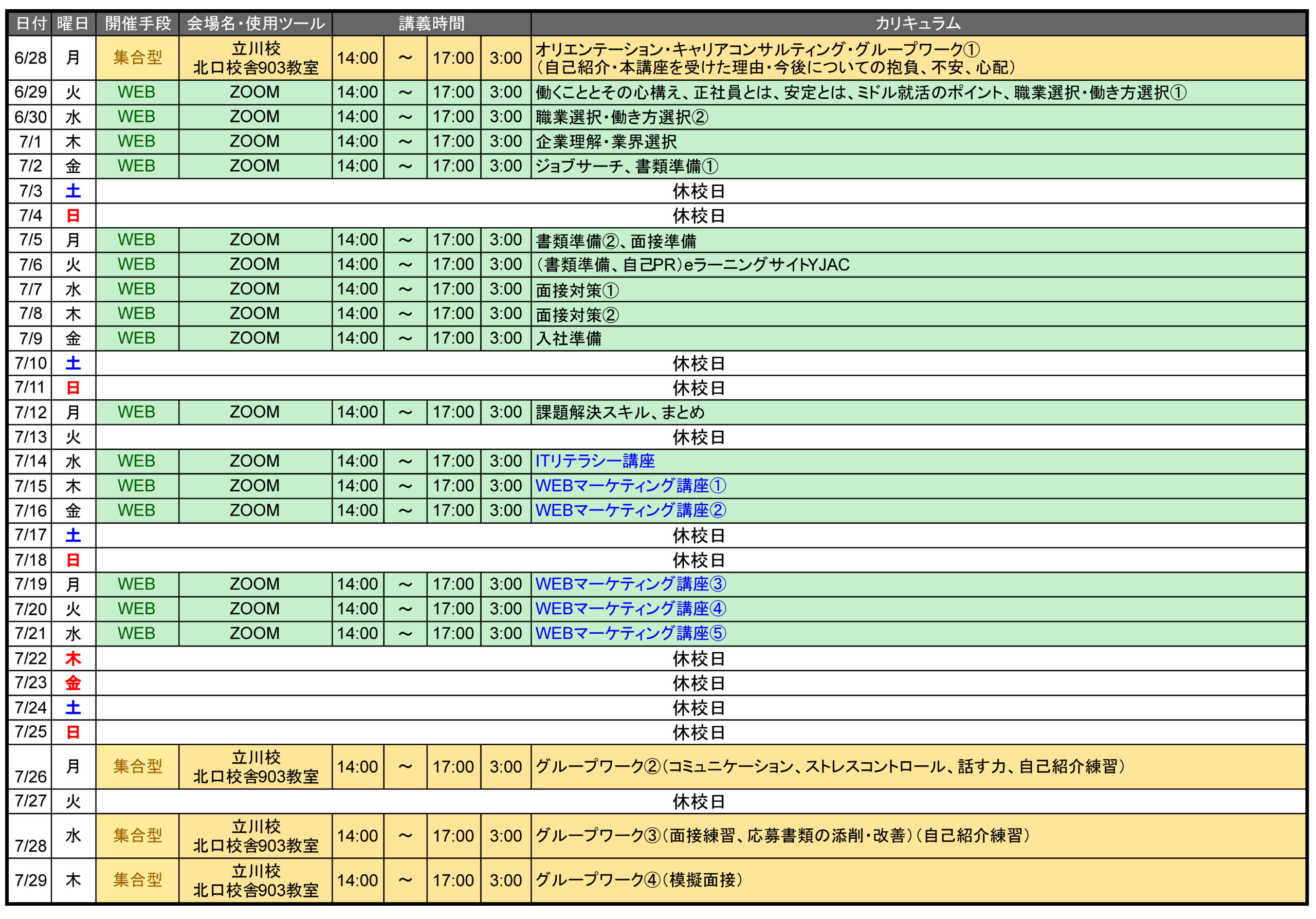Select the 6/28 date cell
This screenshot has width=1316, height=919.
coord(30,58)
